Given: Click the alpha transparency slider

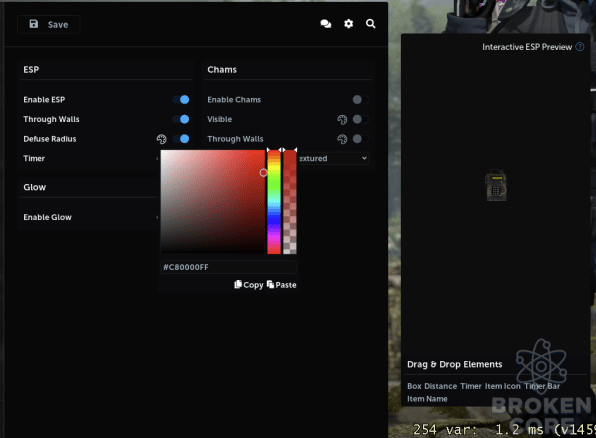Looking at the screenshot, I should pos(290,202).
